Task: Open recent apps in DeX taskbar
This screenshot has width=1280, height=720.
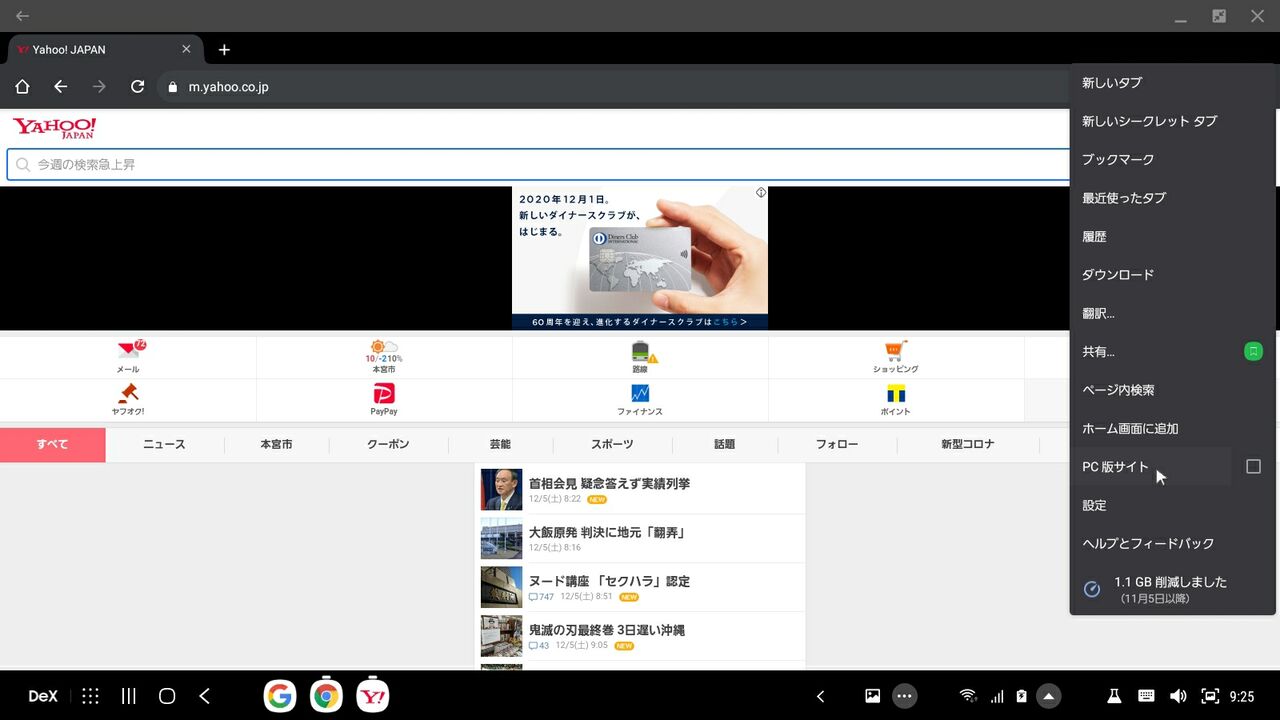Action: (x=129, y=696)
